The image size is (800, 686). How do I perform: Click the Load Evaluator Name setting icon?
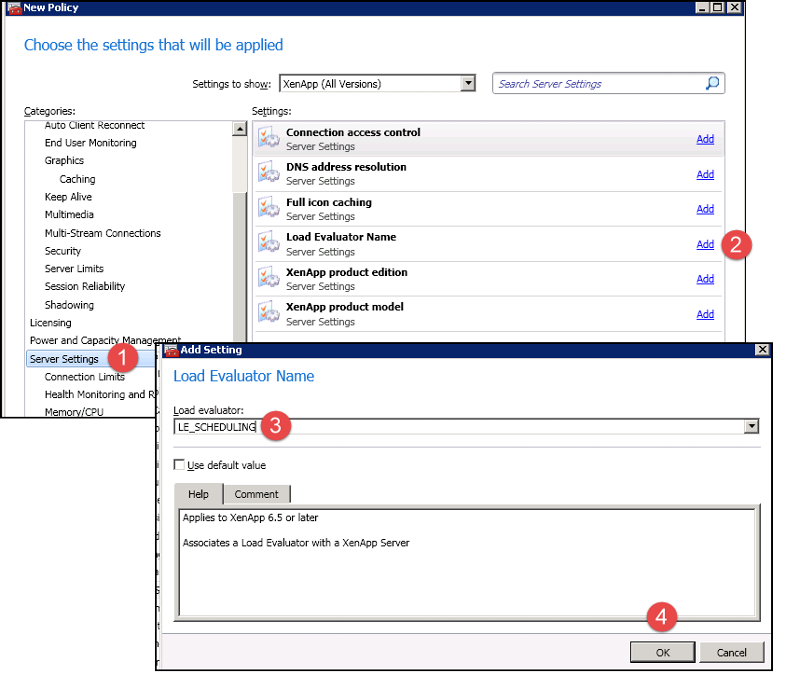268,243
